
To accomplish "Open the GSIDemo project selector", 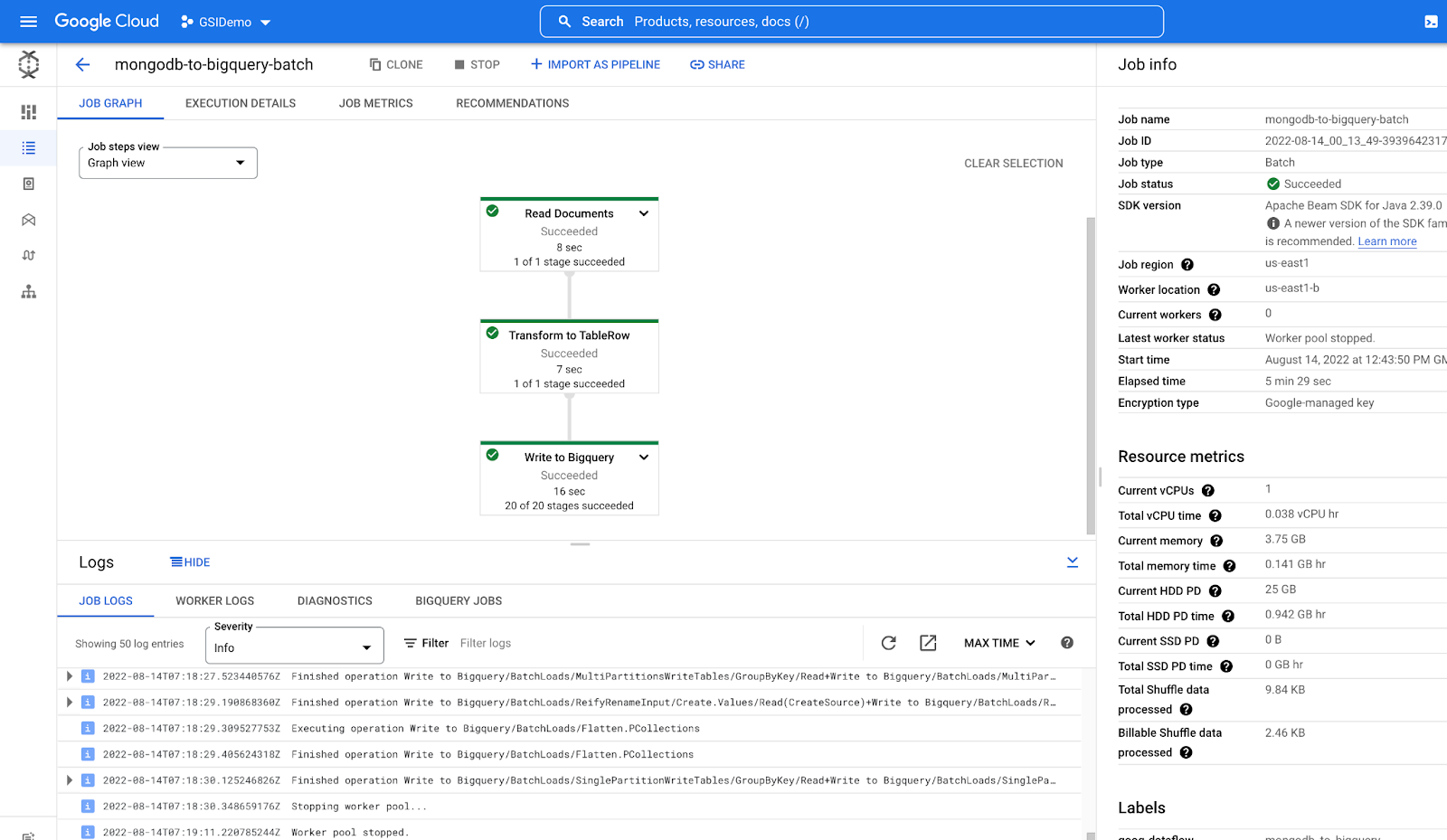I will point(225,22).
